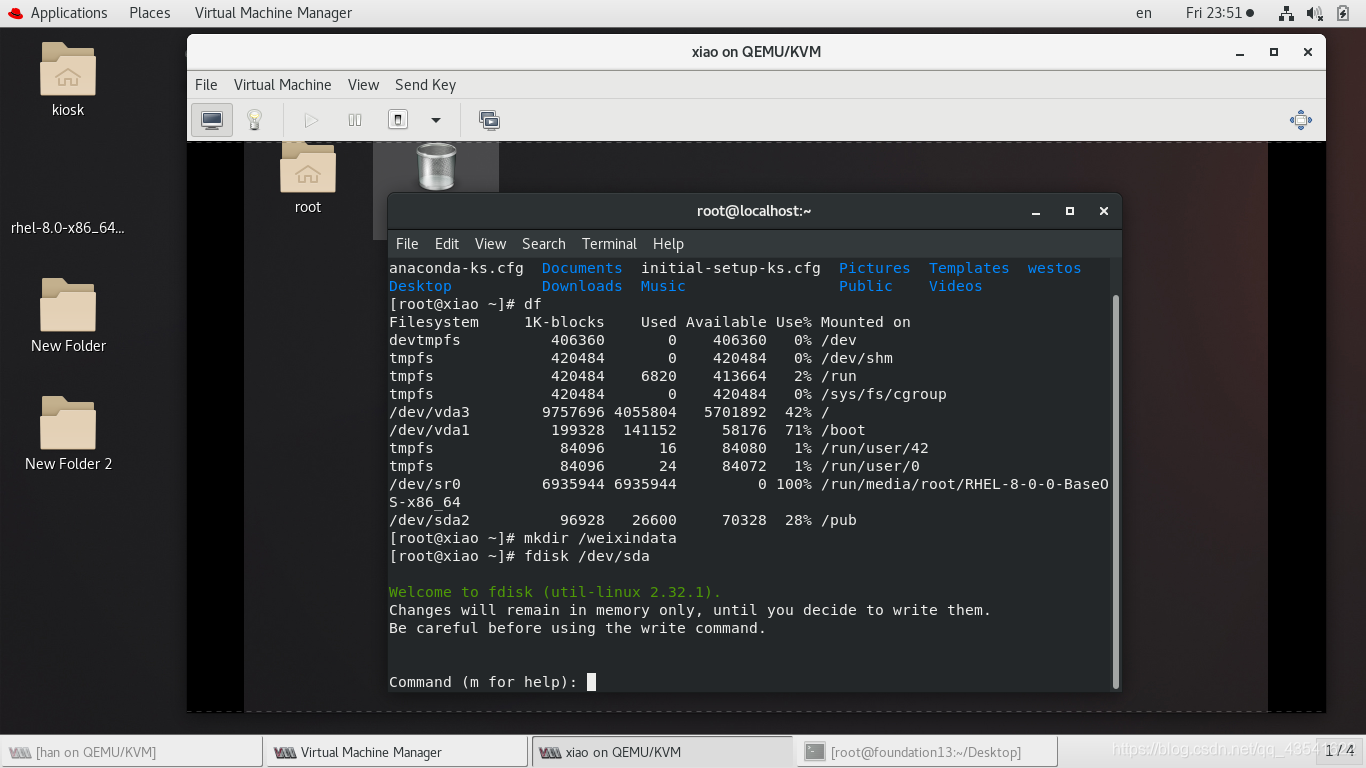This screenshot has width=1366, height=768.
Task: Open the View menu of xiao window
Action: [363, 85]
